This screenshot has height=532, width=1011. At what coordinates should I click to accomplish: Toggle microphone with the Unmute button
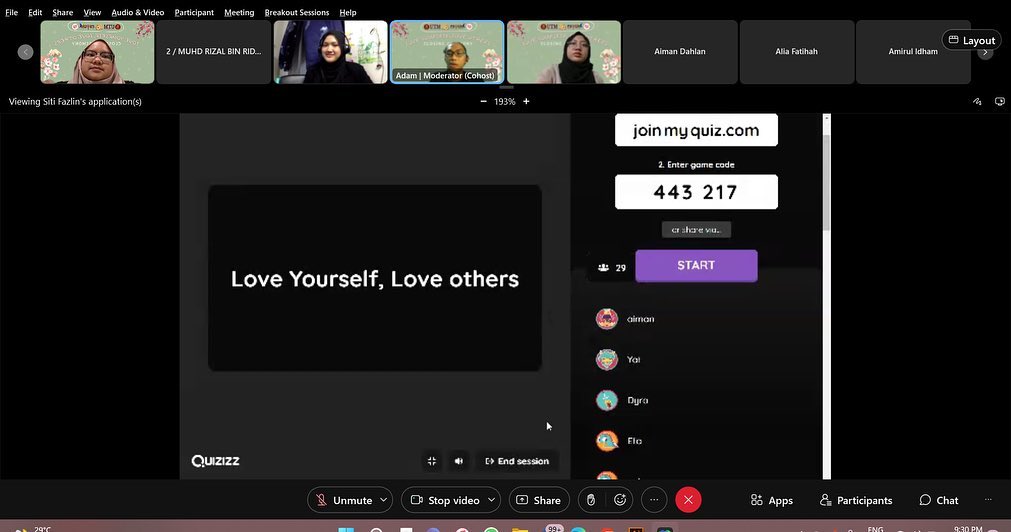[x=343, y=500]
